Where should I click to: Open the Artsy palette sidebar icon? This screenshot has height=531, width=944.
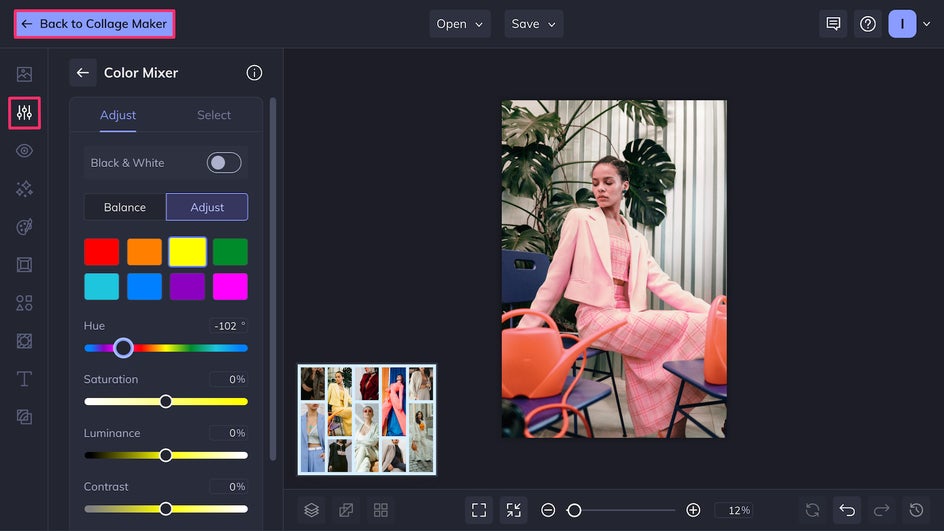pos(24,227)
